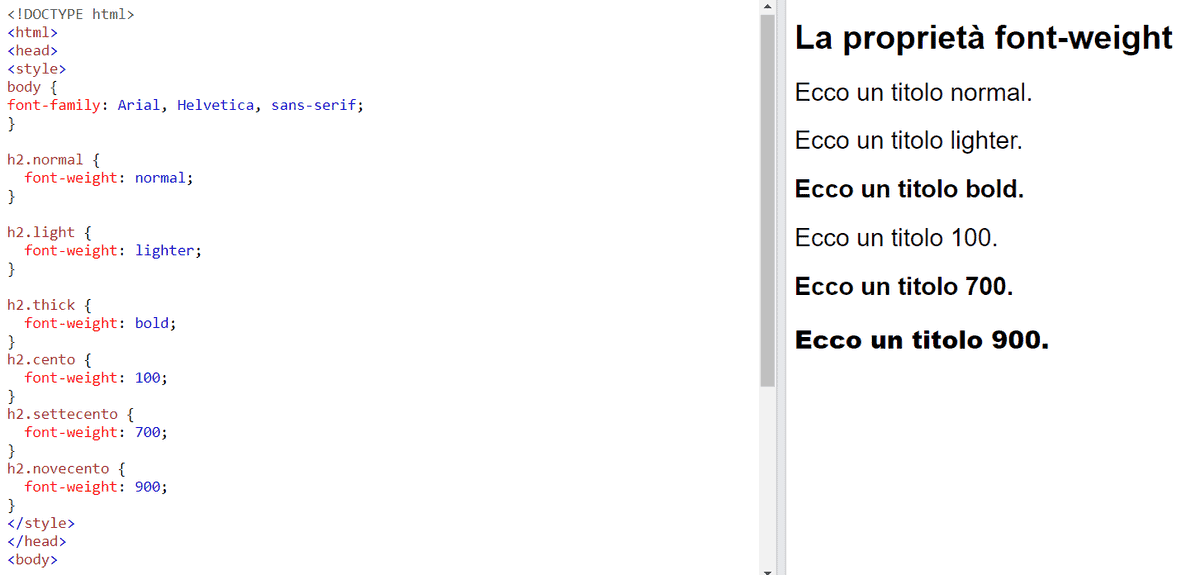
Task: Click the h2.normal selector in the code
Action: point(45,160)
